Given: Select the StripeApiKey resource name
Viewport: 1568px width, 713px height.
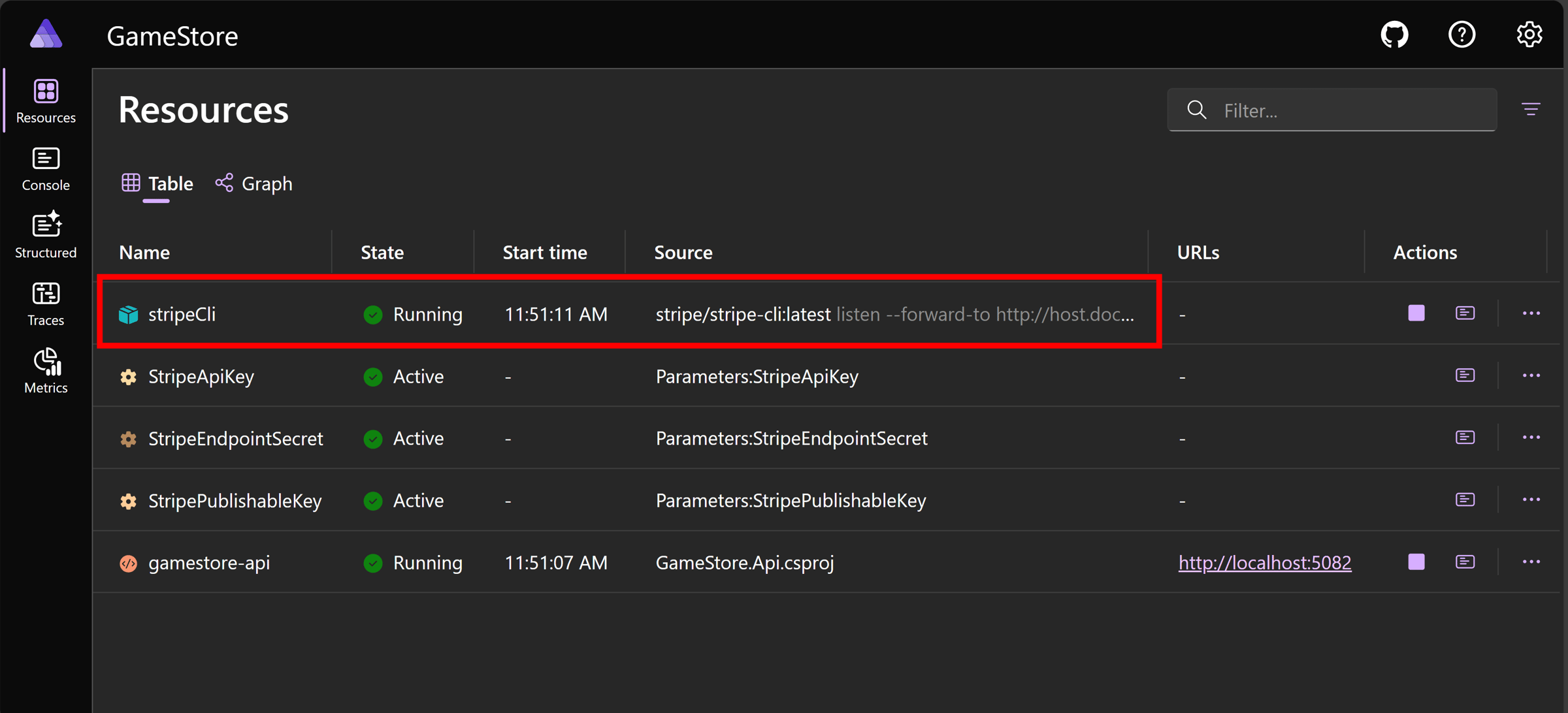Looking at the screenshot, I should [x=201, y=376].
